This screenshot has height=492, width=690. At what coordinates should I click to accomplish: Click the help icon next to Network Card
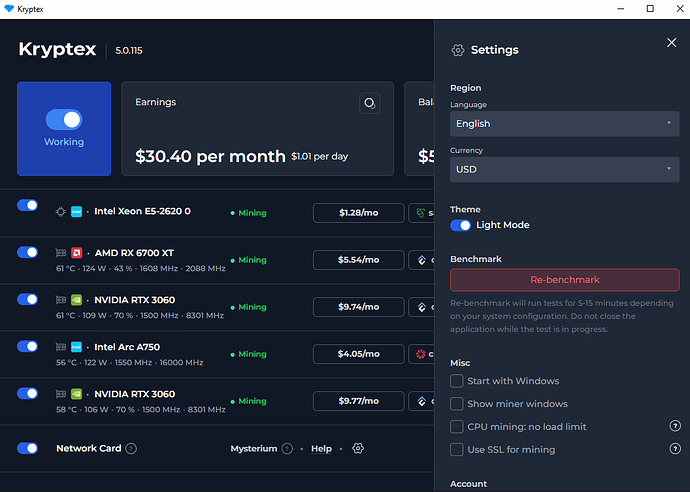tap(131, 448)
